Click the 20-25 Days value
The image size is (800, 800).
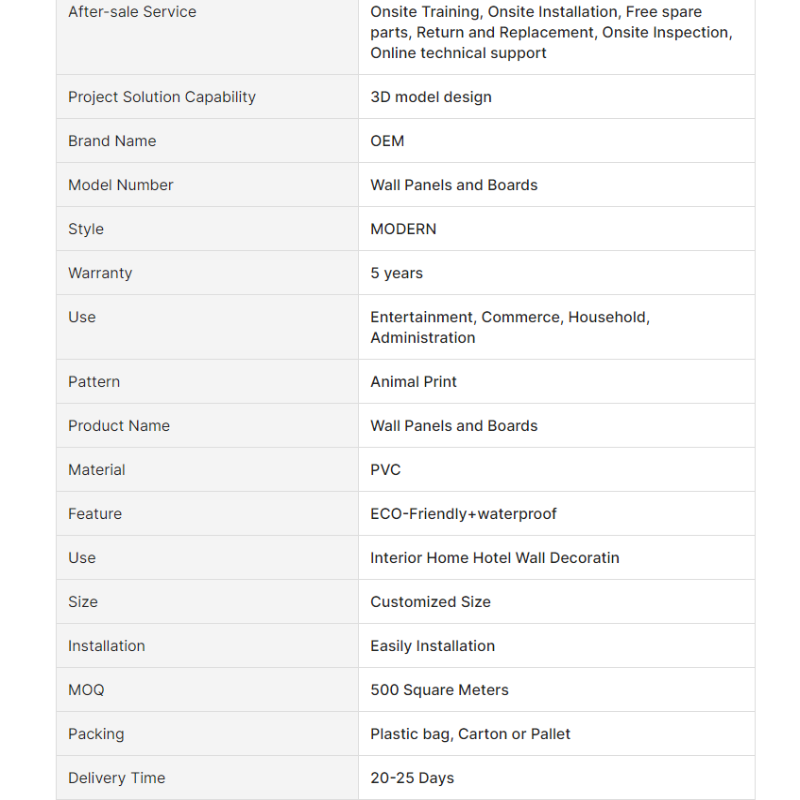412,778
